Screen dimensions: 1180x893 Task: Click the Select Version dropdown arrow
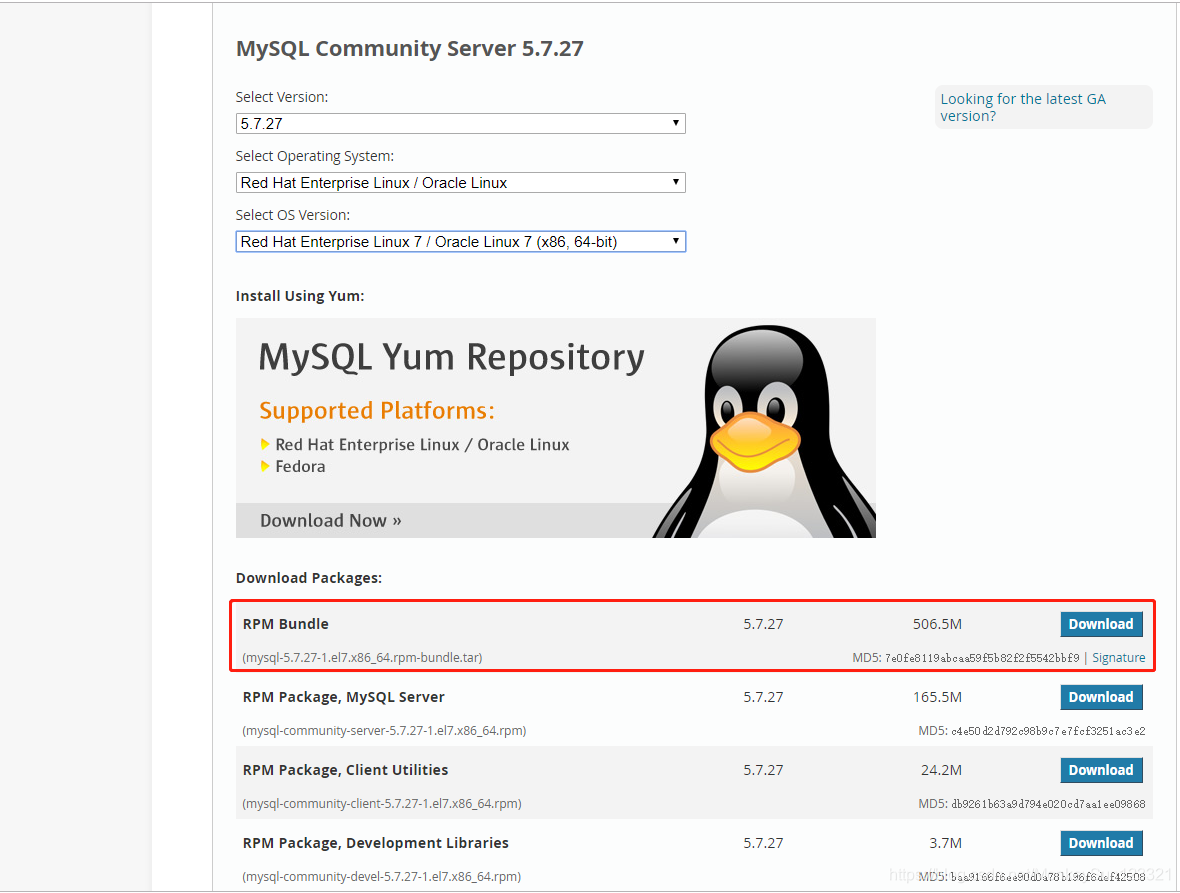pos(677,123)
